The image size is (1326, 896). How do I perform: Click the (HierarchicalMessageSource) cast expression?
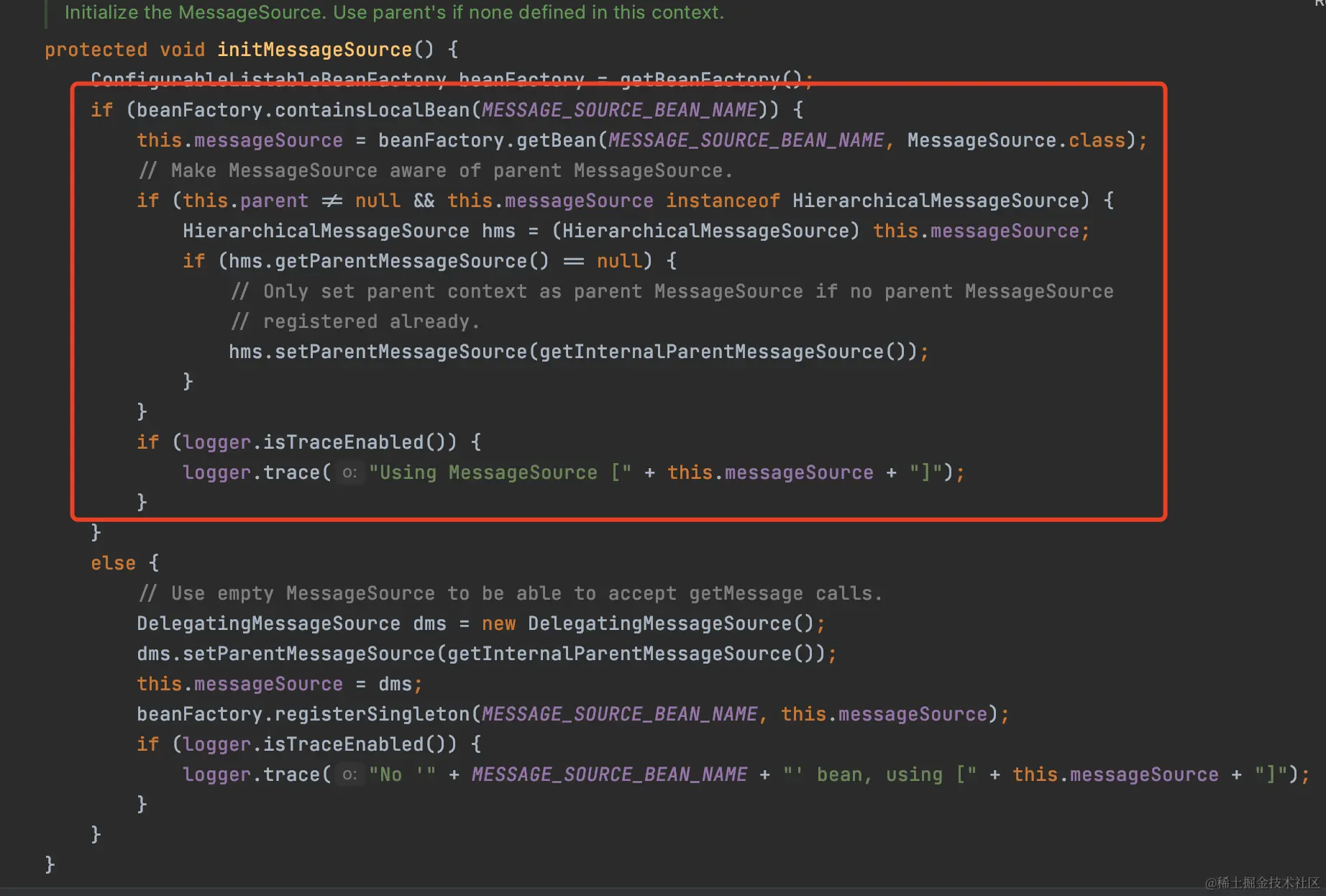705,231
